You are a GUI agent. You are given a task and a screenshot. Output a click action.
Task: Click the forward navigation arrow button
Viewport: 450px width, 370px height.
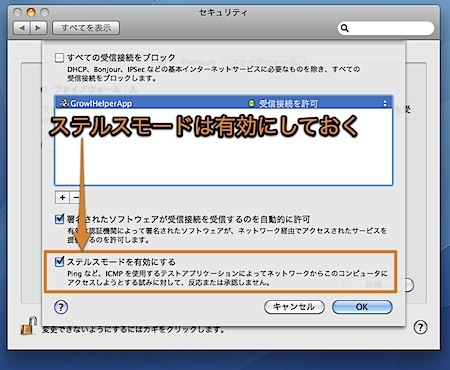(x=38, y=28)
